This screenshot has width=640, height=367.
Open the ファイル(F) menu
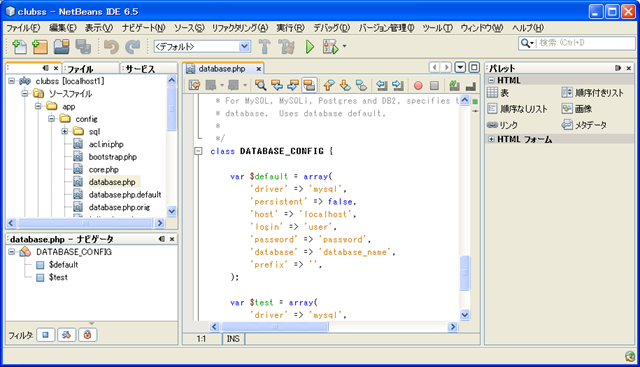(23, 28)
